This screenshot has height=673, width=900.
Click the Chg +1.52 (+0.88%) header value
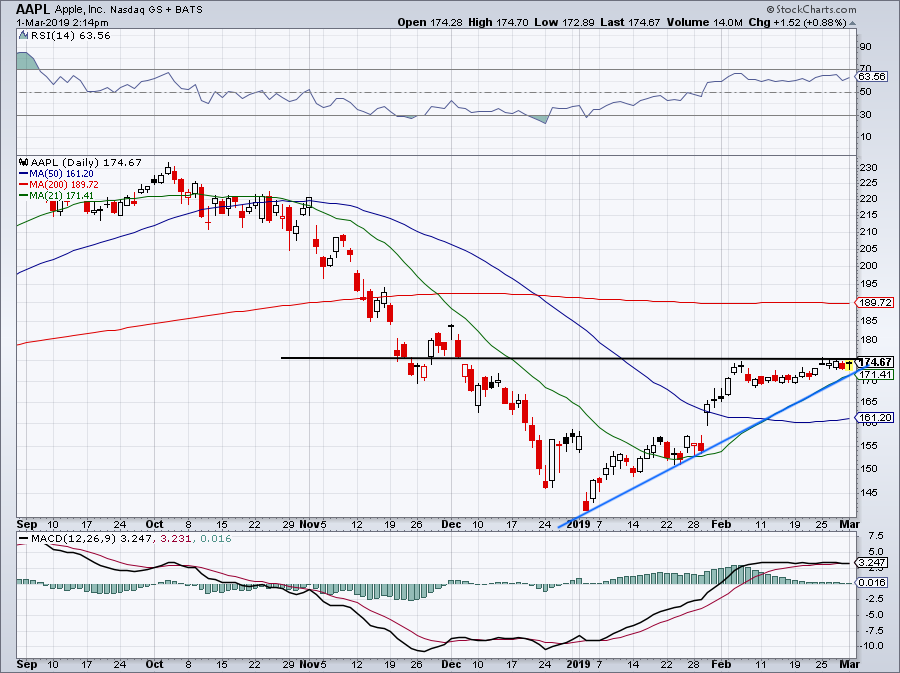tap(797, 22)
